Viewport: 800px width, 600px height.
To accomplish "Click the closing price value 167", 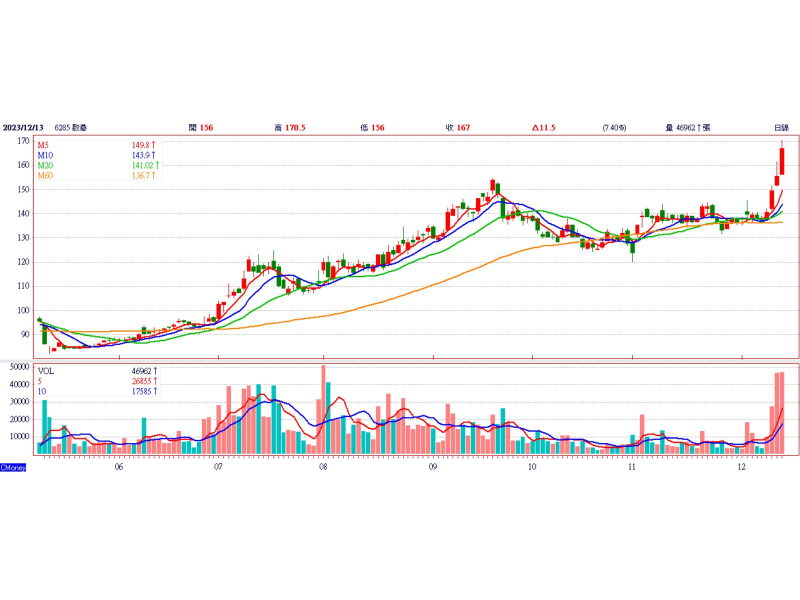I will [x=464, y=128].
